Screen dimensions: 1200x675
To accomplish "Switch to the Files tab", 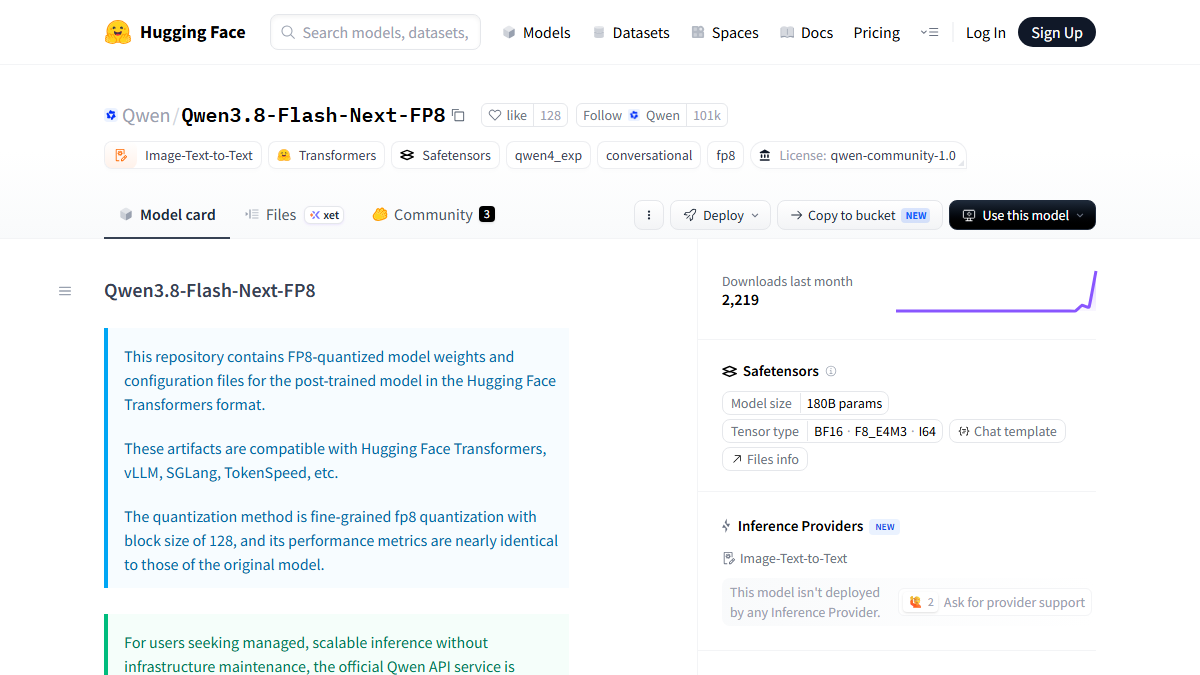I will pos(294,215).
